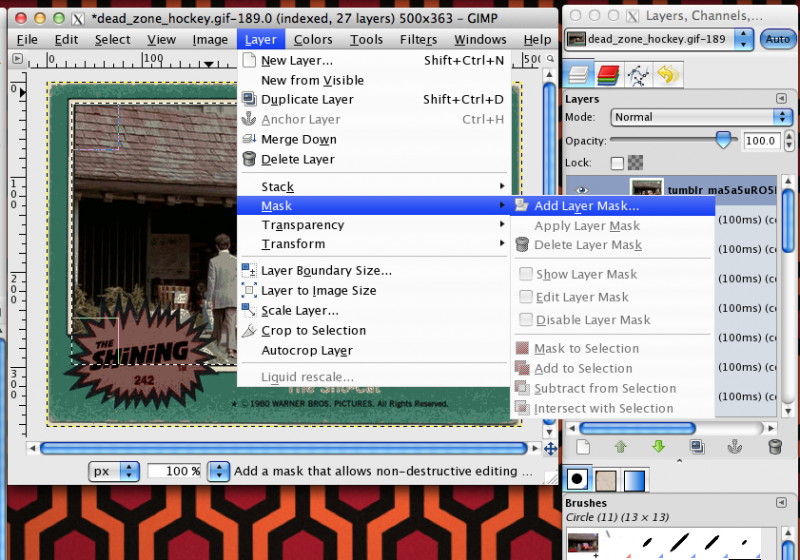The image size is (800, 560).
Task: Open the zoom percentage dropdown arrows
Action: 219,471
